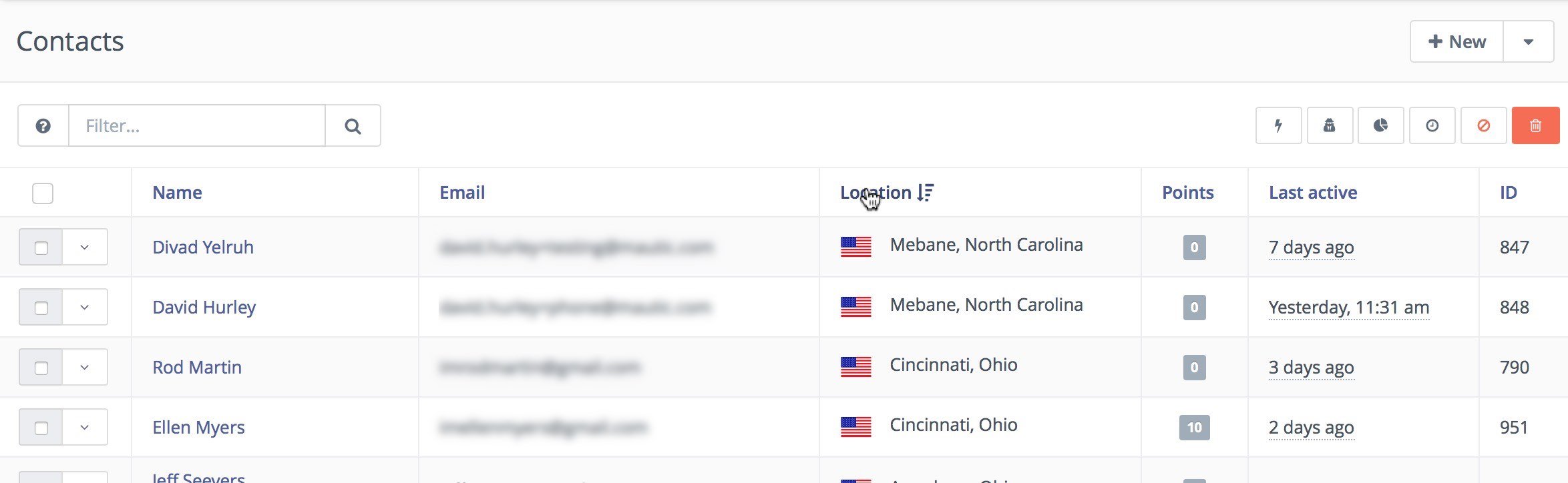This screenshot has height=483, width=1568.
Task: Sort contacts by the Name column header
Action: click(x=177, y=192)
